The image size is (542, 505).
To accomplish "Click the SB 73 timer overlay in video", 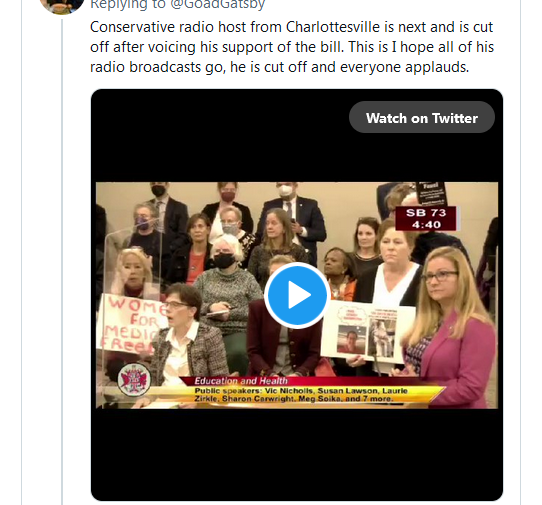I will point(426,218).
